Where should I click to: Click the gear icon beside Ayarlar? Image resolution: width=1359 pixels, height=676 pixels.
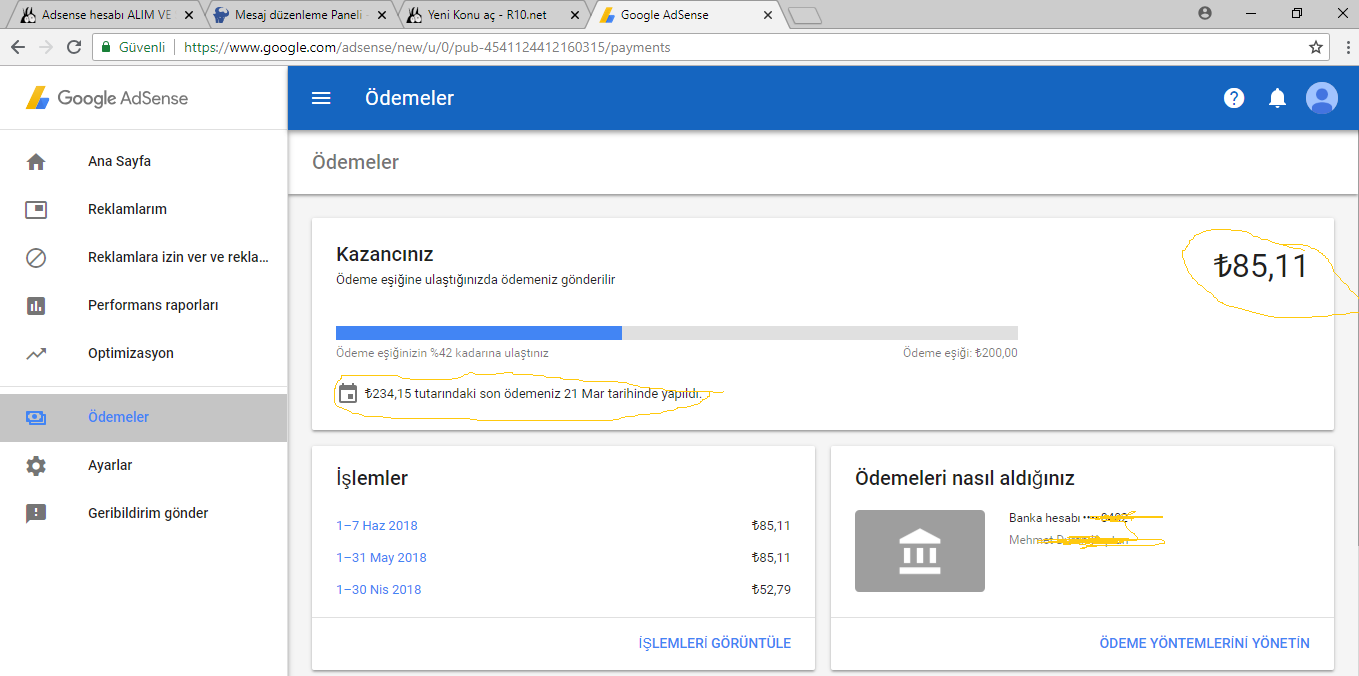click(36, 465)
